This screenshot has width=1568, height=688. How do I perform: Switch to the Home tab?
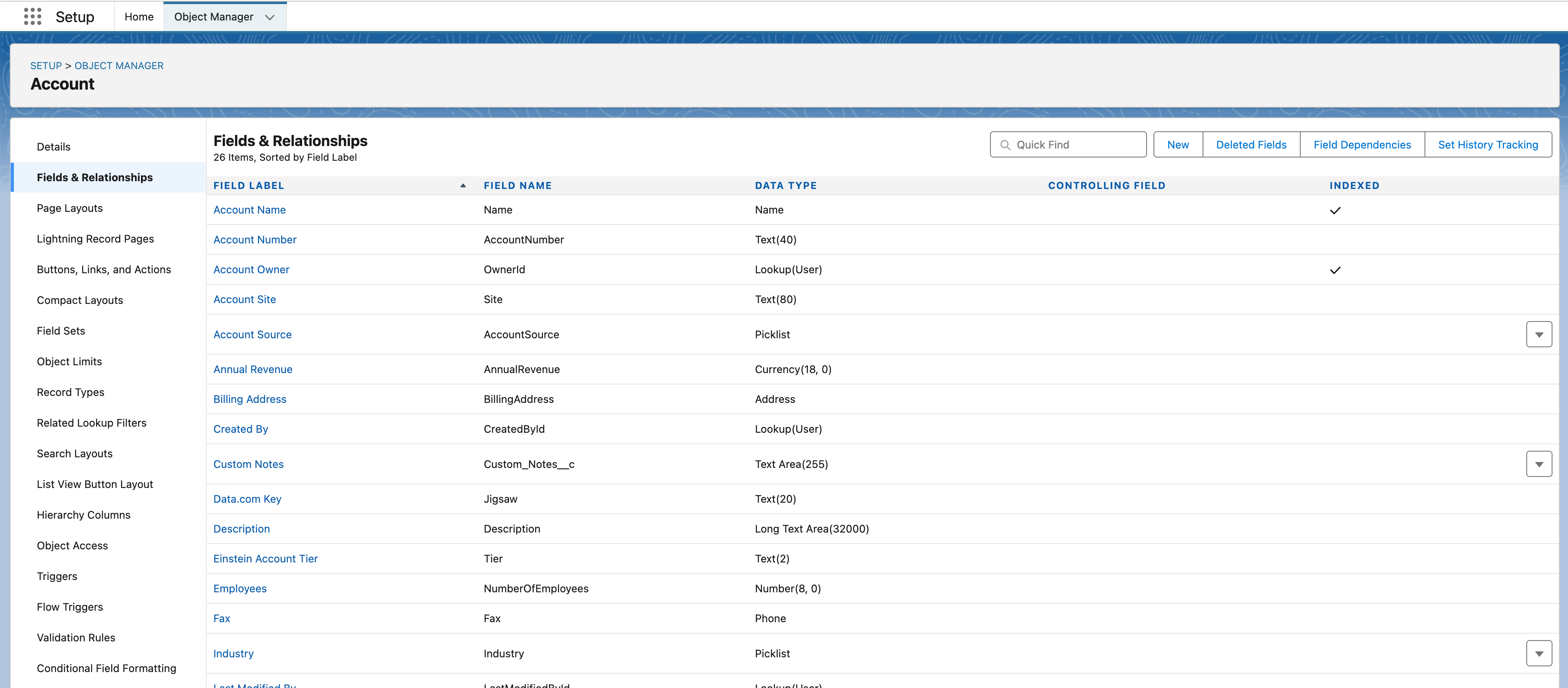coord(139,16)
